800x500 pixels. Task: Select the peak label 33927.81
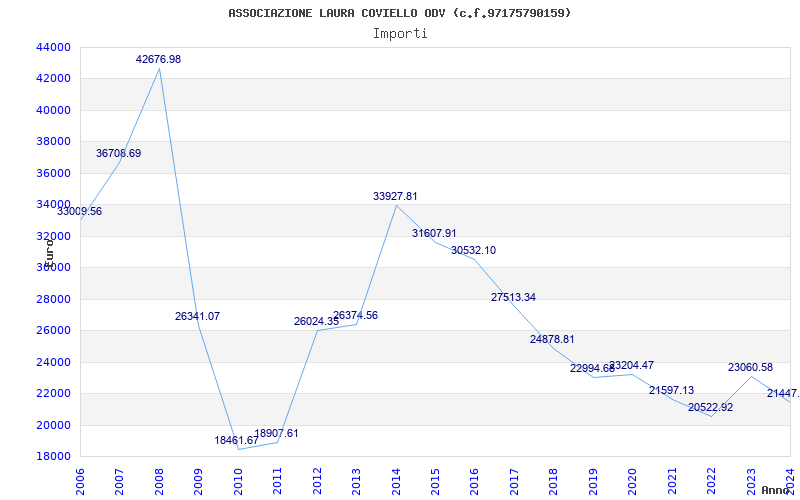click(395, 196)
